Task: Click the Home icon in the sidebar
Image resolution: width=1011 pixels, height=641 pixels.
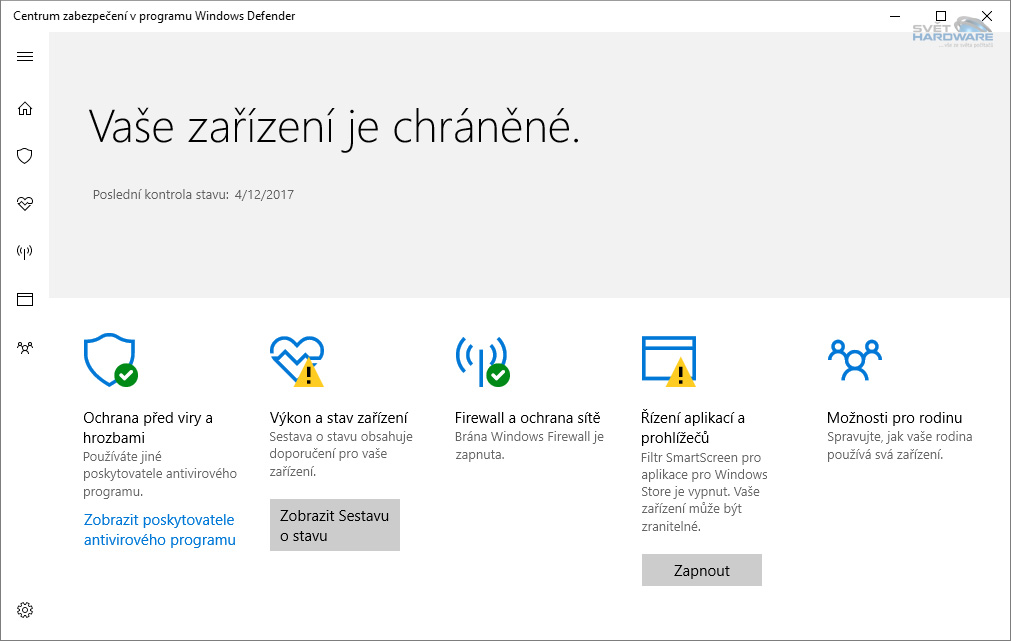Action: tap(24, 108)
